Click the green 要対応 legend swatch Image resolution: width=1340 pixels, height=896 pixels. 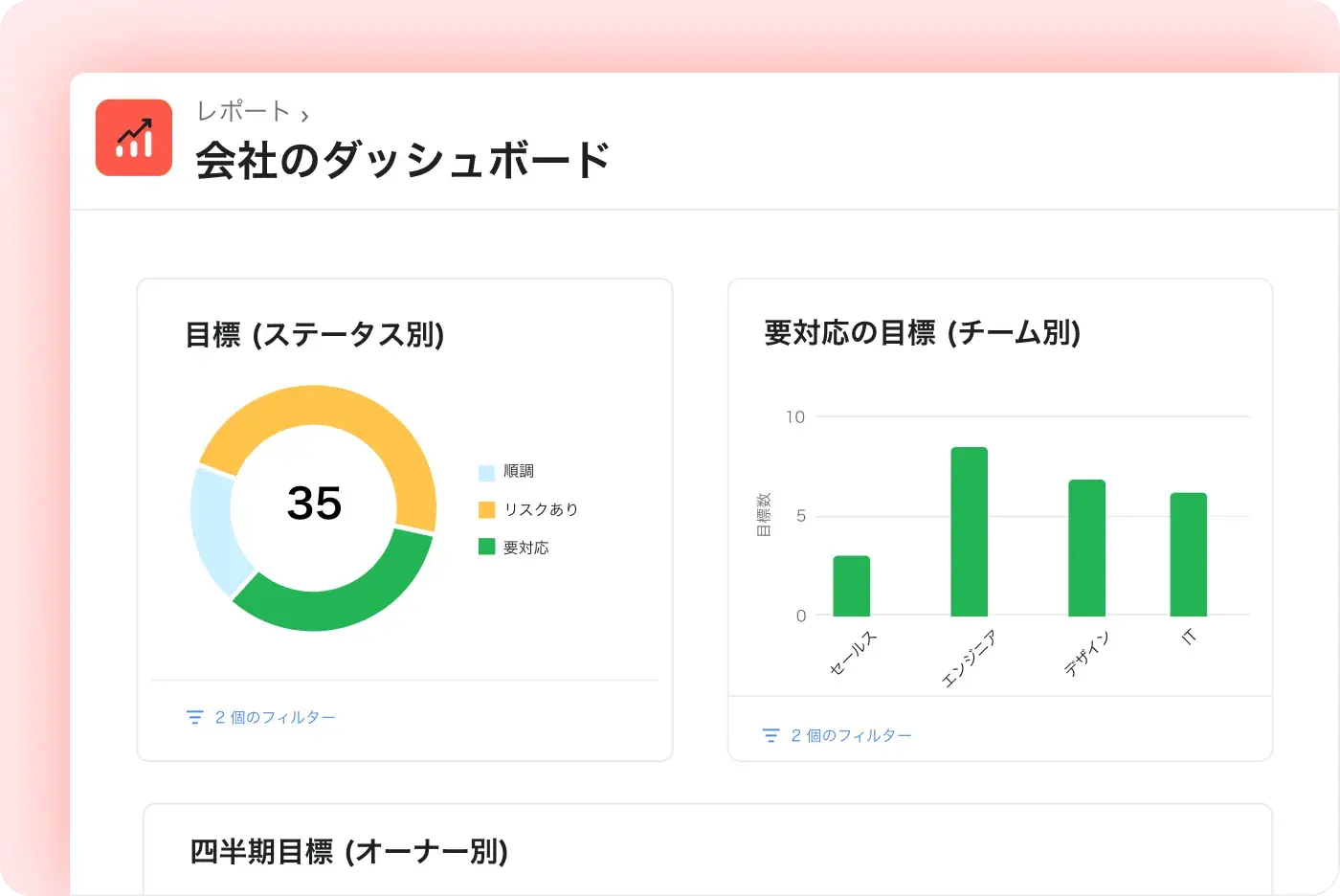tap(486, 547)
